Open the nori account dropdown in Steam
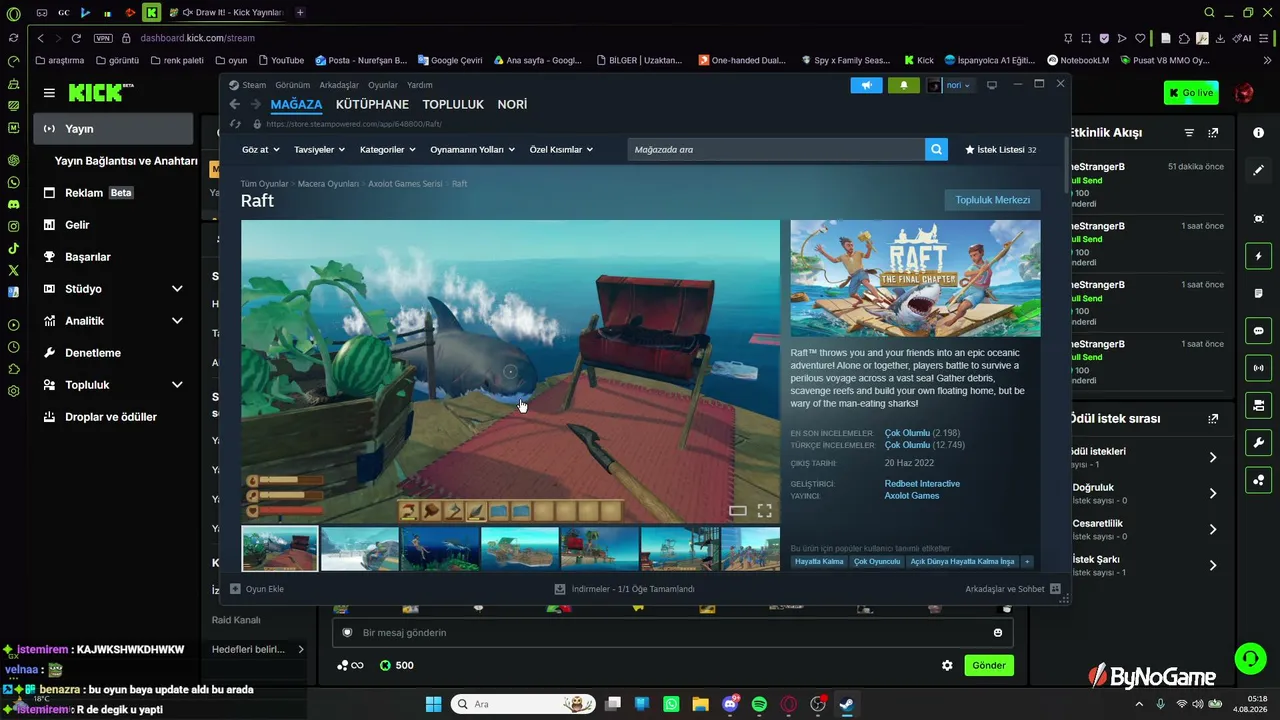 pyautogui.click(x=950, y=85)
